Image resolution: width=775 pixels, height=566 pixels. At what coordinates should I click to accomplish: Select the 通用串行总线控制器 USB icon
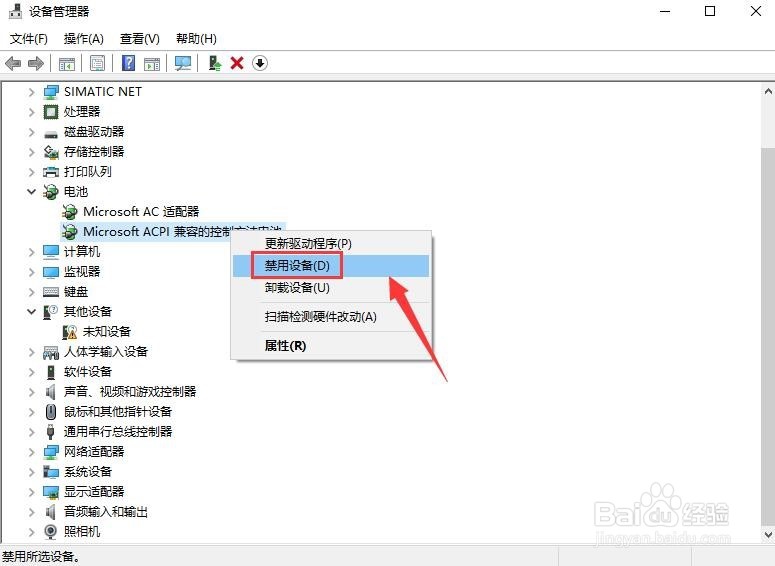[x=50, y=432]
